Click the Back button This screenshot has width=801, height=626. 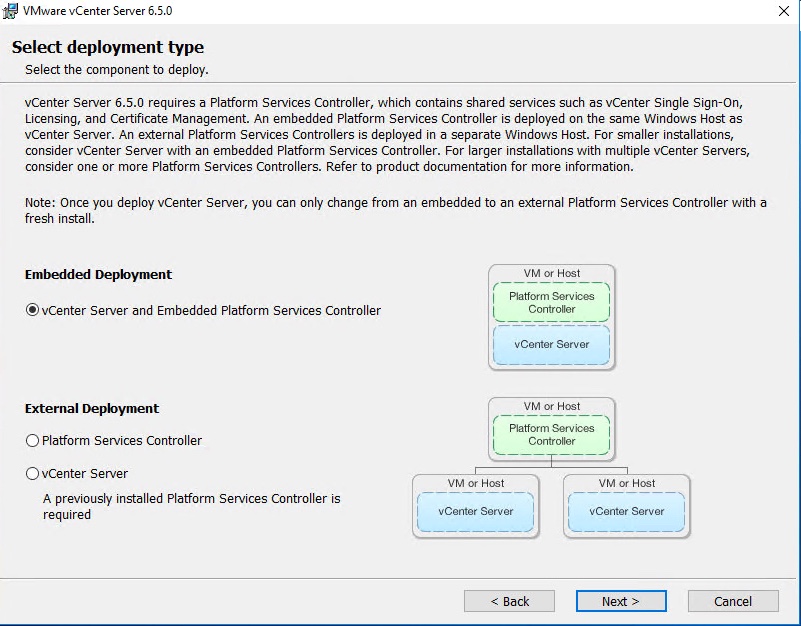click(x=509, y=601)
